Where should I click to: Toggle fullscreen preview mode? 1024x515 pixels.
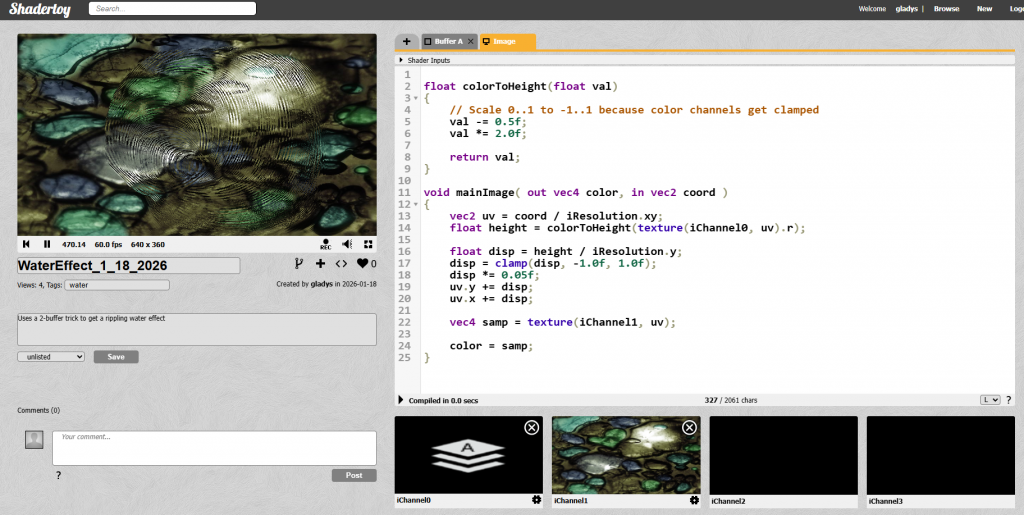click(368, 244)
